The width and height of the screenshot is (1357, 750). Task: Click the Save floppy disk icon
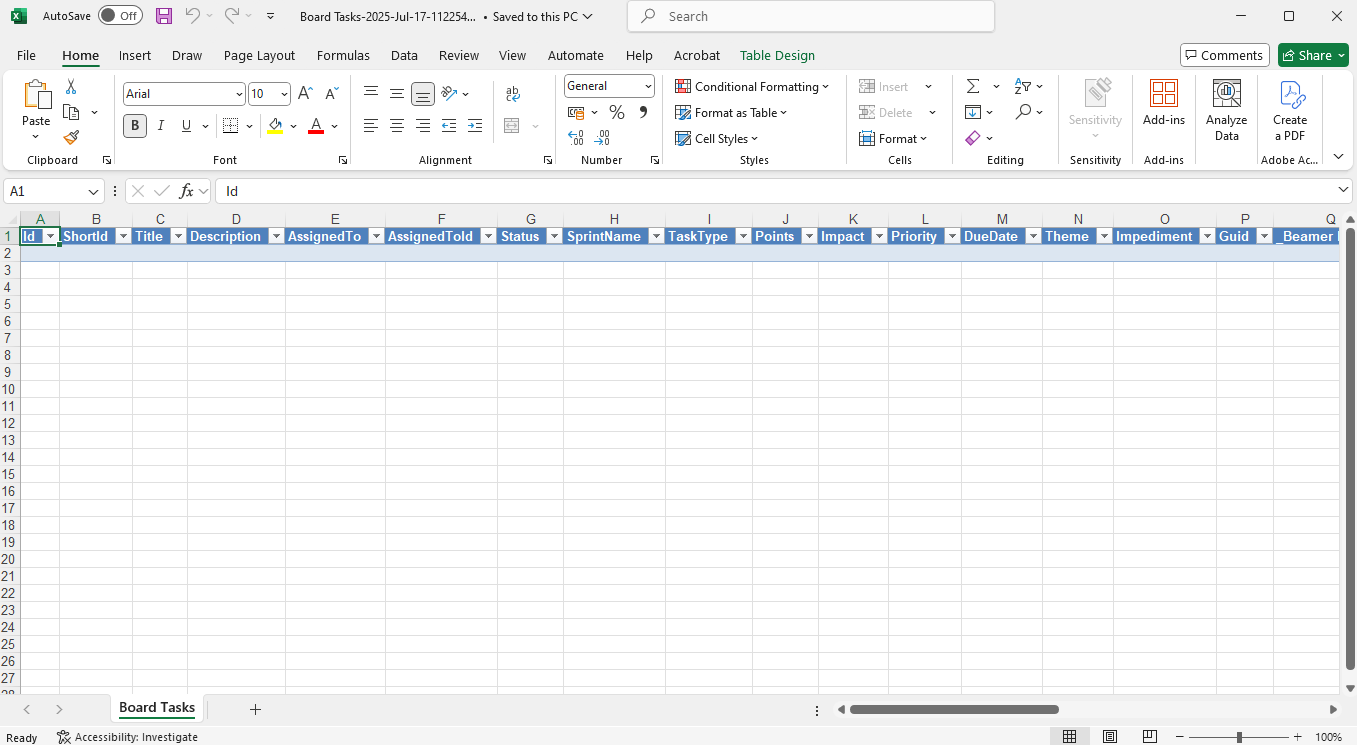[164, 16]
